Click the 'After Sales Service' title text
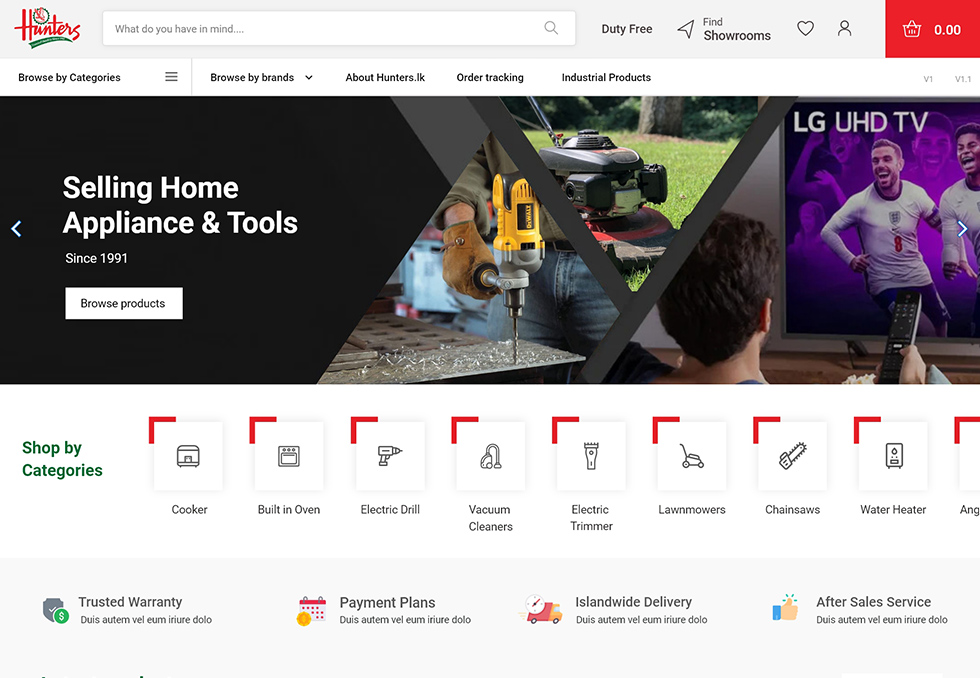The width and height of the screenshot is (980, 678). coord(873,602)
